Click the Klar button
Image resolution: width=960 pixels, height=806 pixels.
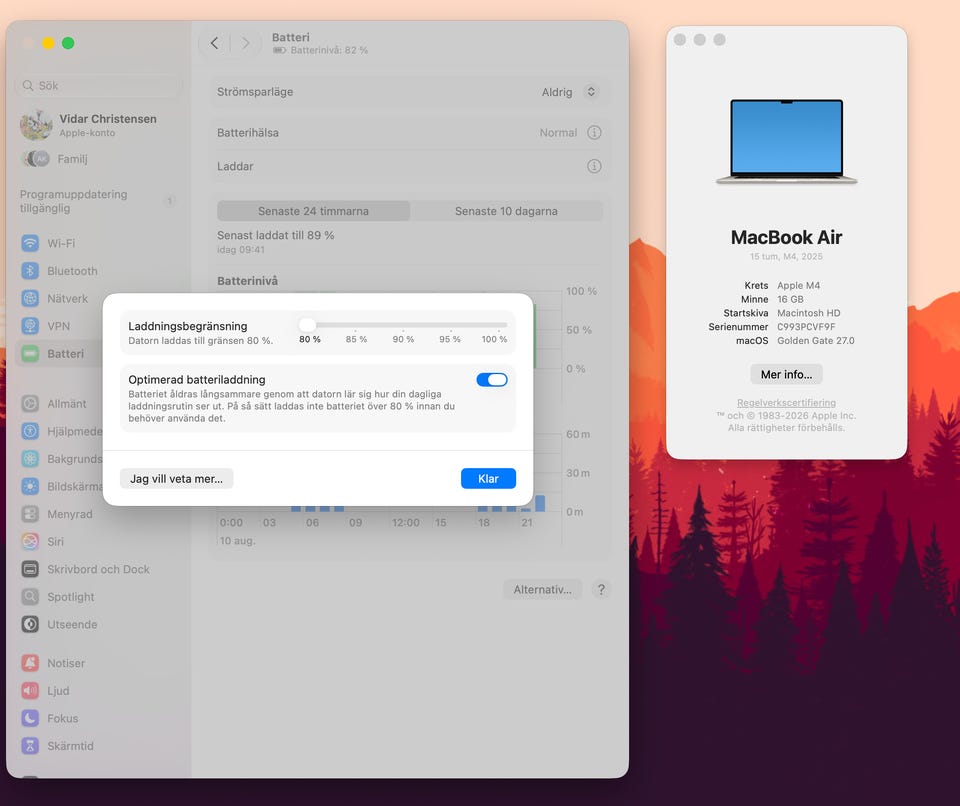[488, 478]
